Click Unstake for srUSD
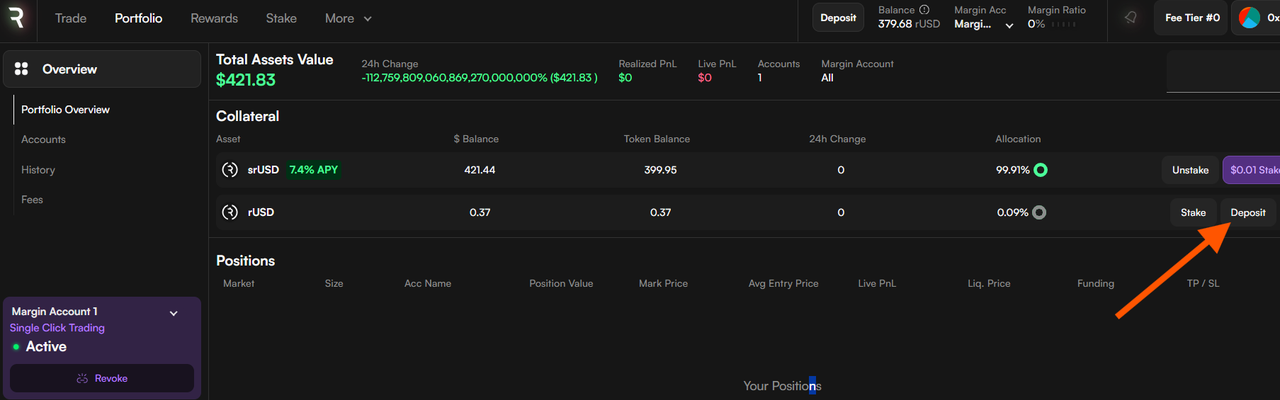 click(x=1190, y=170)
